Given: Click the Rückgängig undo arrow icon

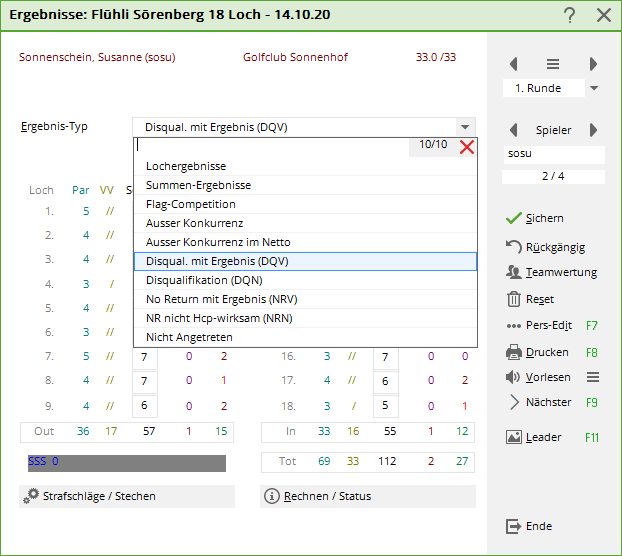Looking at the screenshot, I should (x=514, y=247).
